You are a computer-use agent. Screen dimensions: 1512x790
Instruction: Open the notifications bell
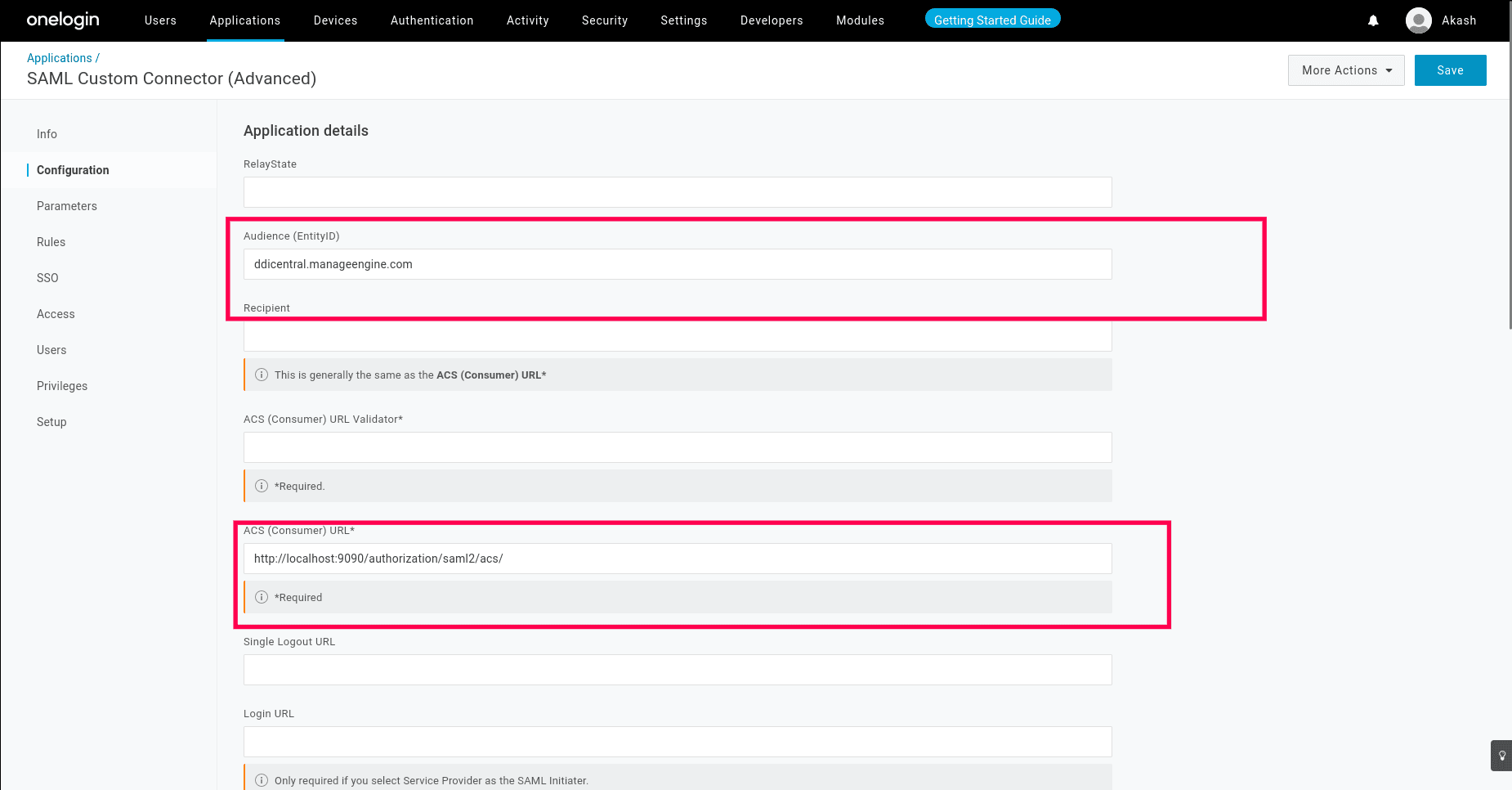1373,20
